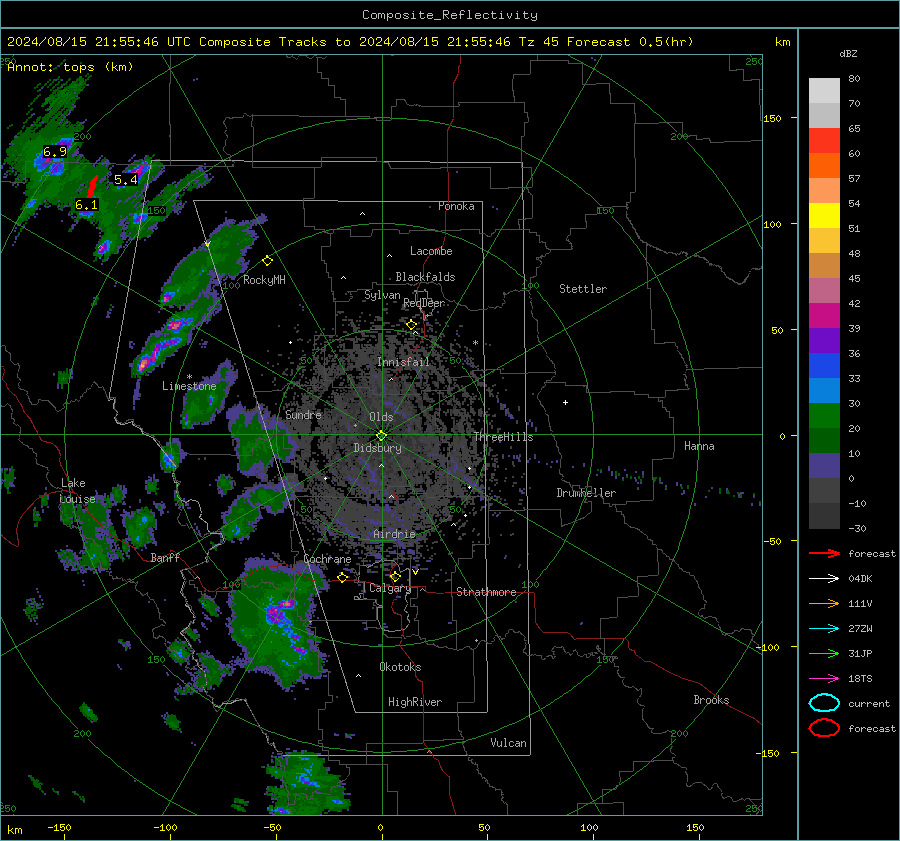Click the Strathmore label
The width and height of the screenshot is (900, 841).
click(486, 592)
